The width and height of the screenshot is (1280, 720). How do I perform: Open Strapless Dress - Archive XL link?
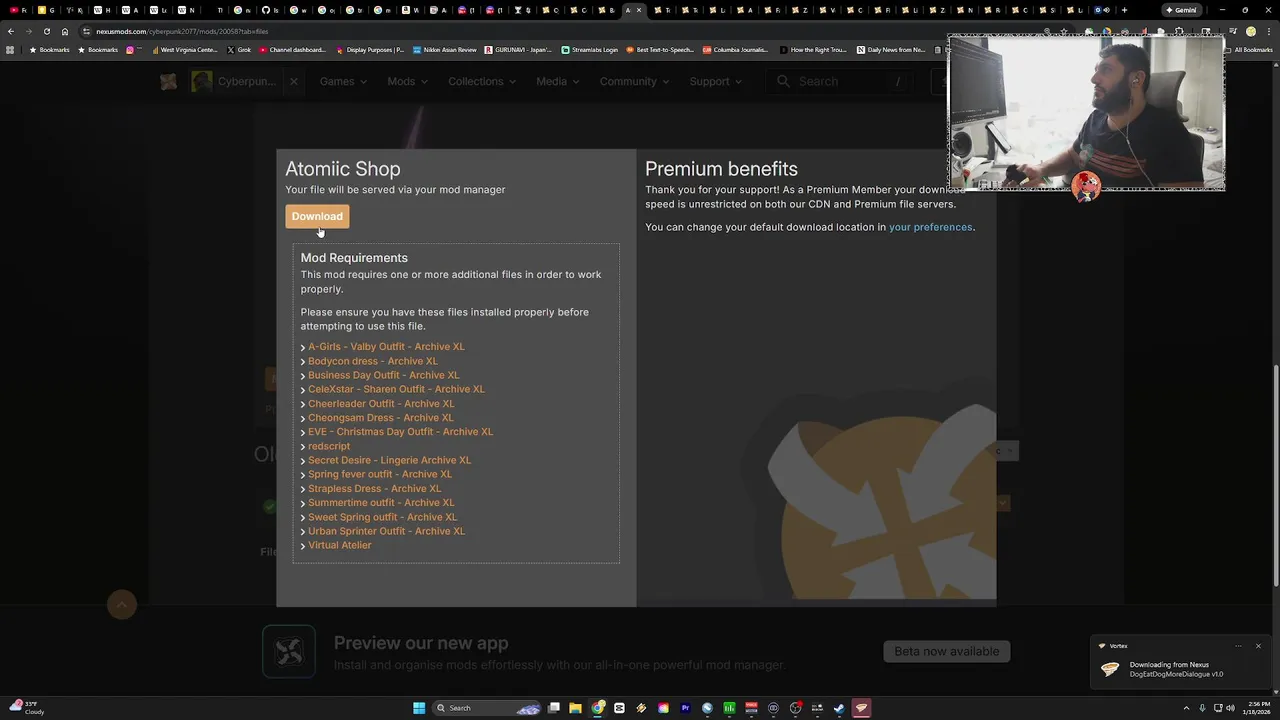click(374, 489)
